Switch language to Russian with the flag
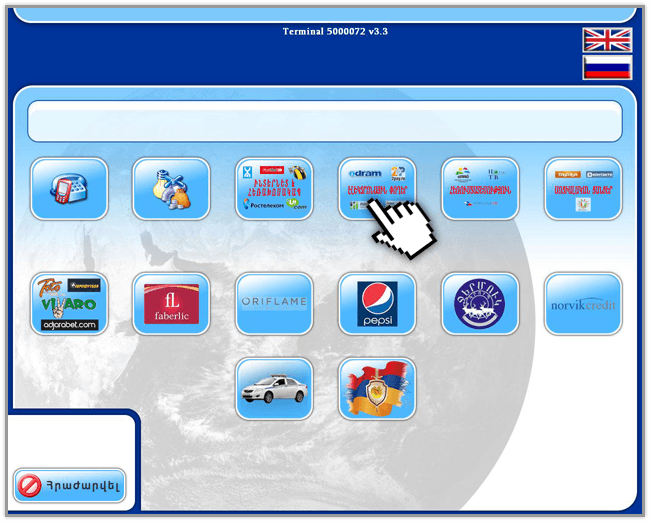Image resolution: width=650 pixels, height=522 pixels. pos(607,67)
